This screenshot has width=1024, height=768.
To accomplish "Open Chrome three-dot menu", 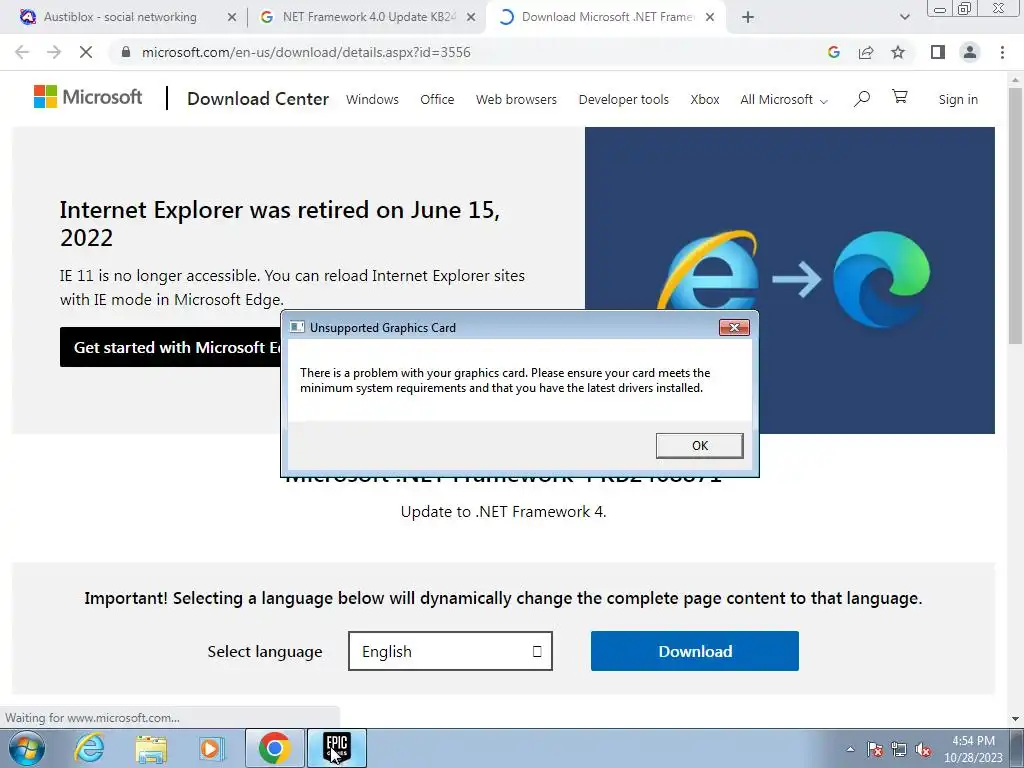I will [1002, 52].
